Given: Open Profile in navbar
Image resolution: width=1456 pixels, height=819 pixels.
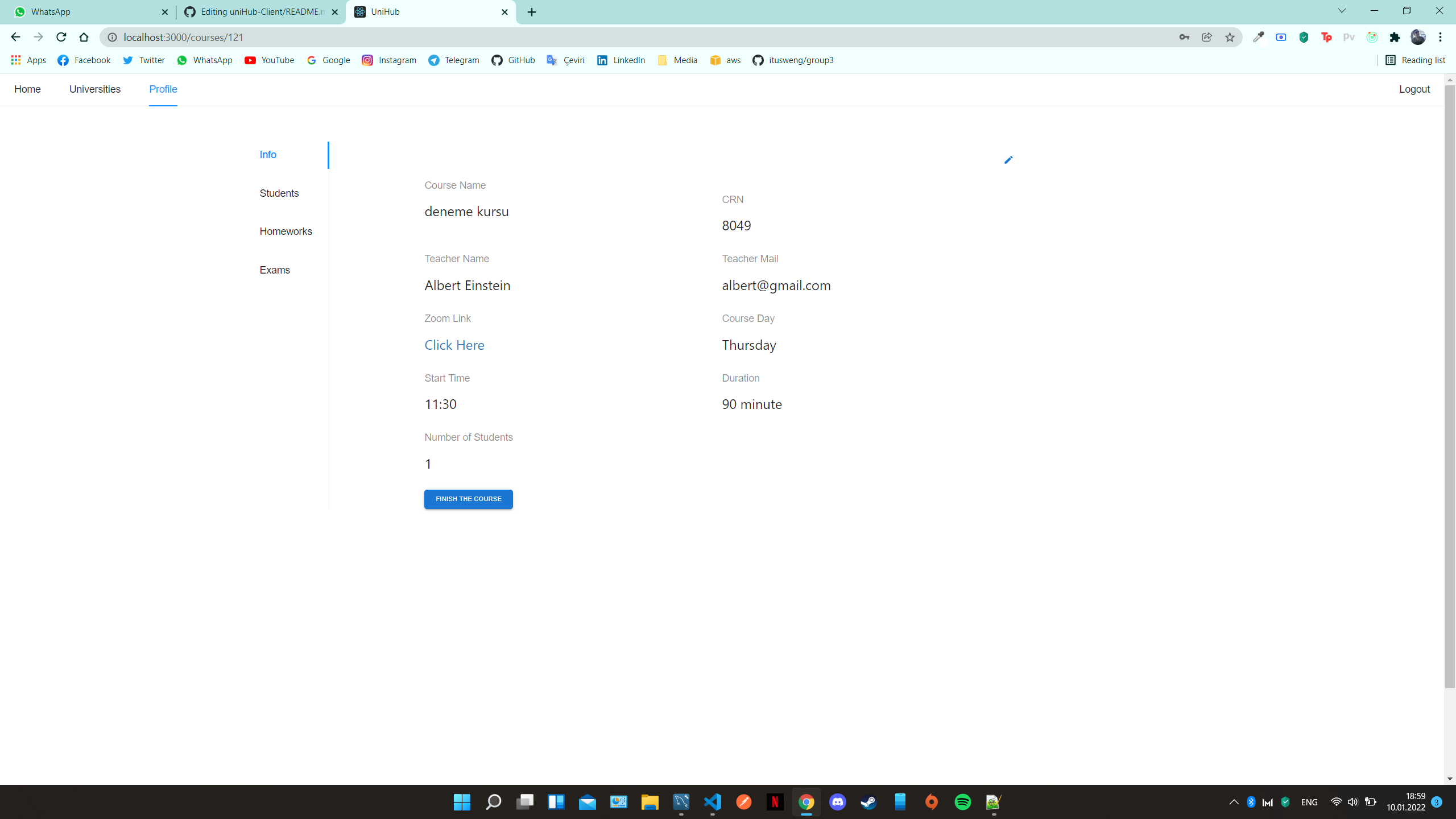Looking at the screenshot, I should click(163, 89).
